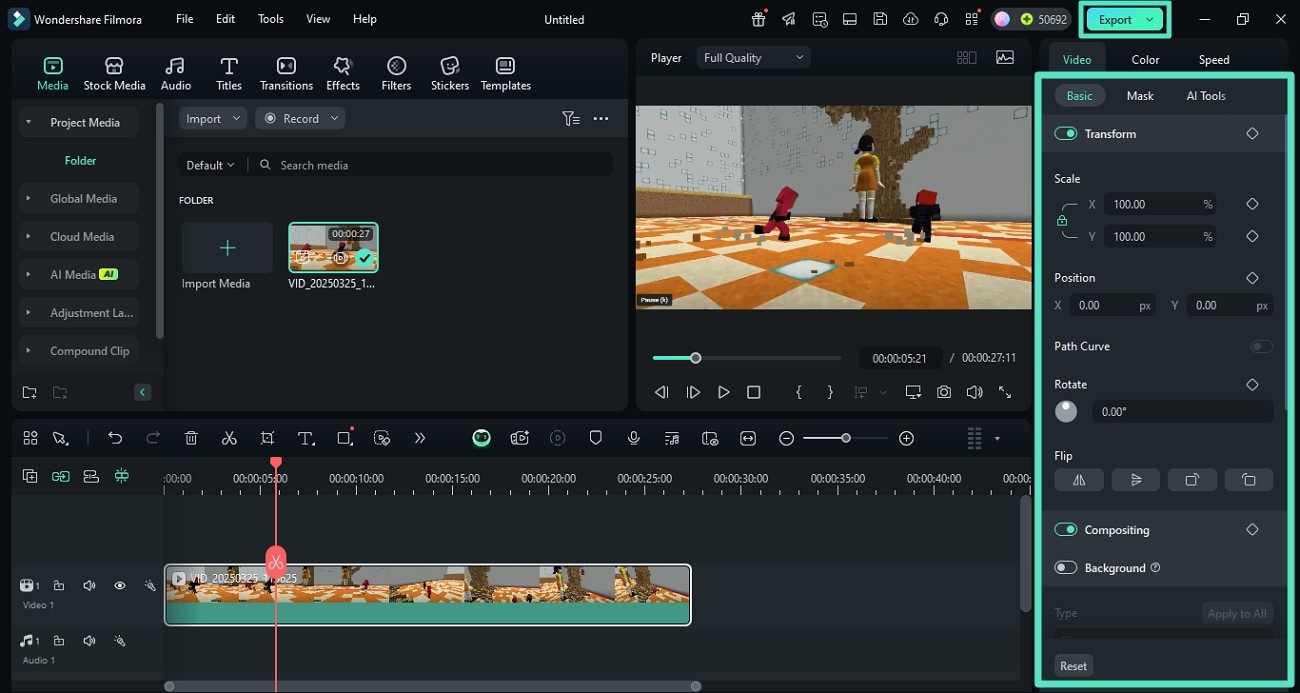
Task: Disable the Transform toggle
Action: pos(1065,134)
